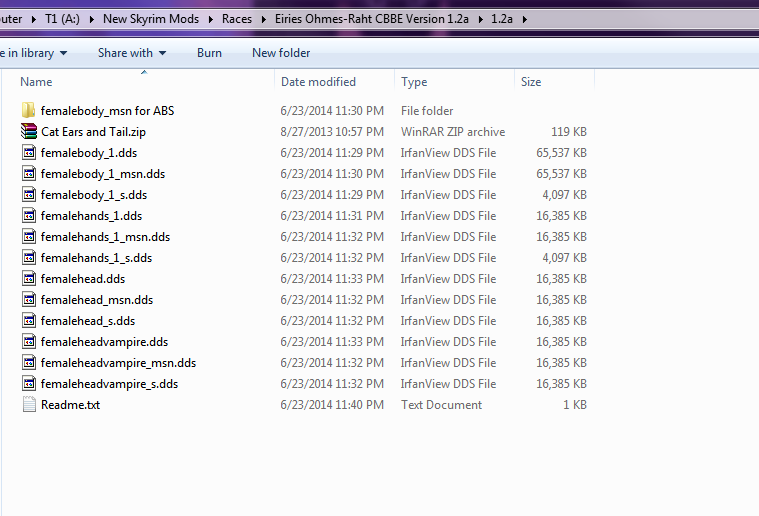Click the 1 KB size of Readme.txt
Viewport: 759px width, 516px height.
click(x=575, y=405)
